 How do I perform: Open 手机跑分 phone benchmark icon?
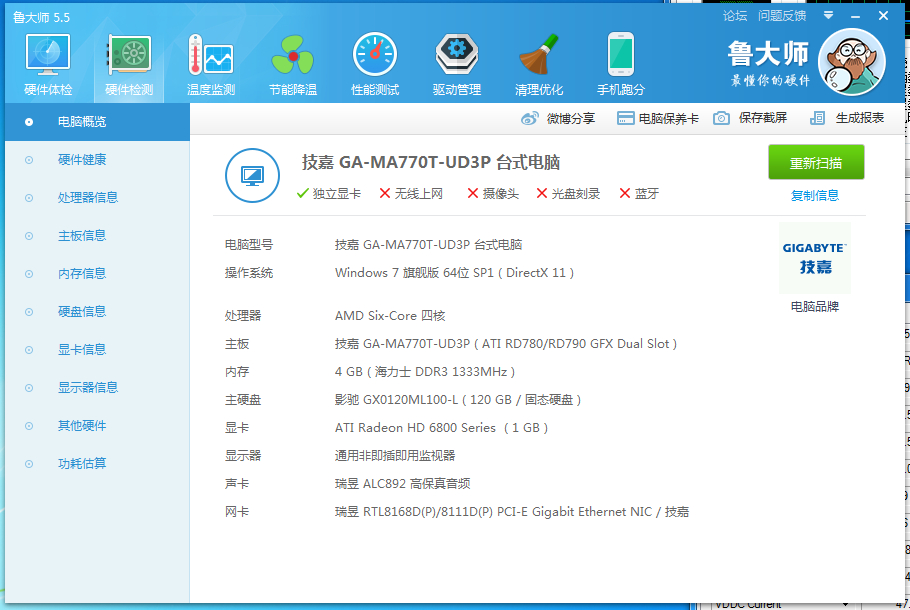(x=620, y=64)
